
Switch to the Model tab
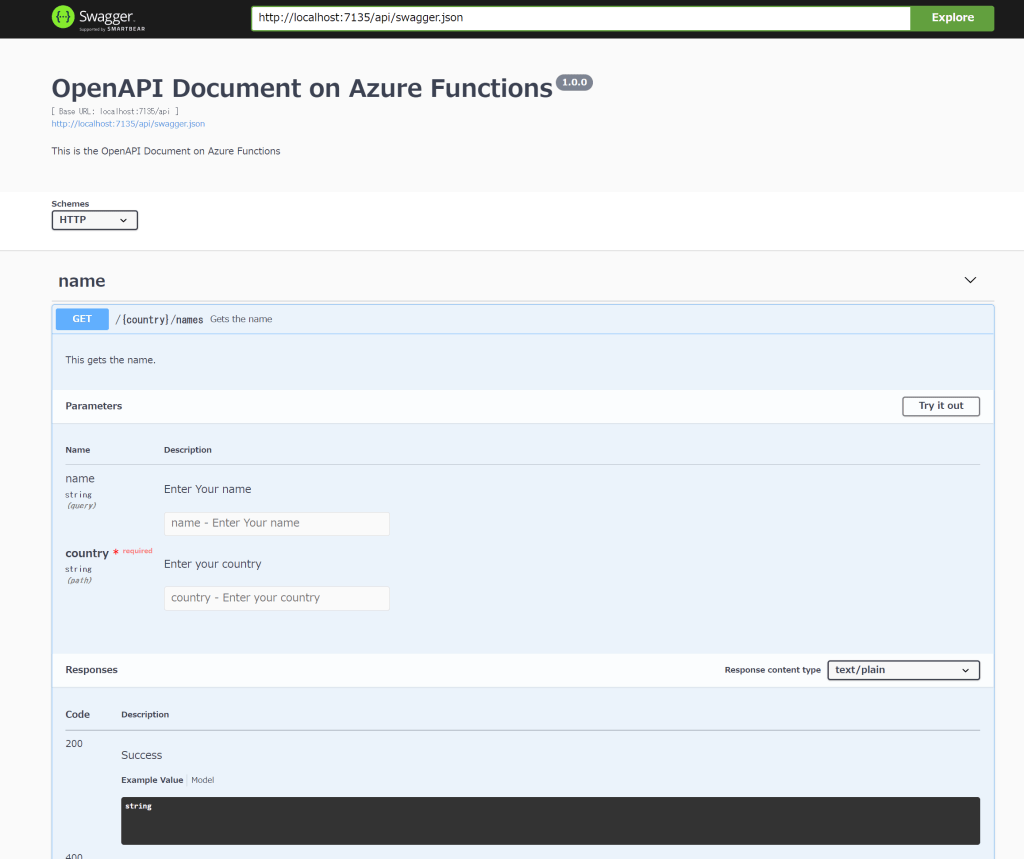[202, 779]
